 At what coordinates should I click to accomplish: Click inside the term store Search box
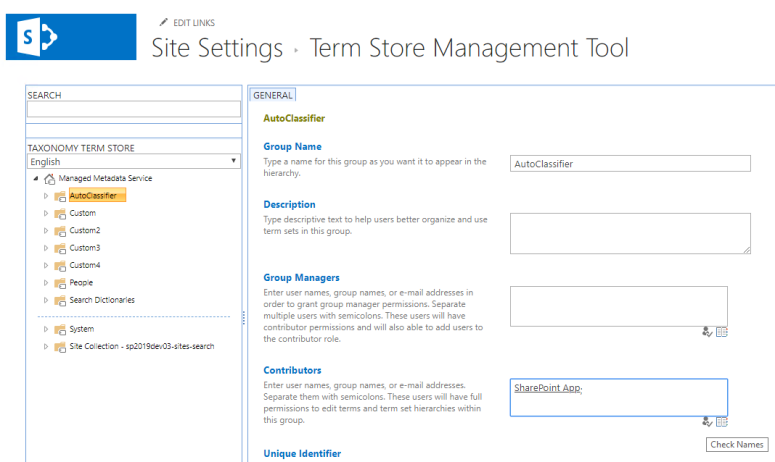[134, 110]
